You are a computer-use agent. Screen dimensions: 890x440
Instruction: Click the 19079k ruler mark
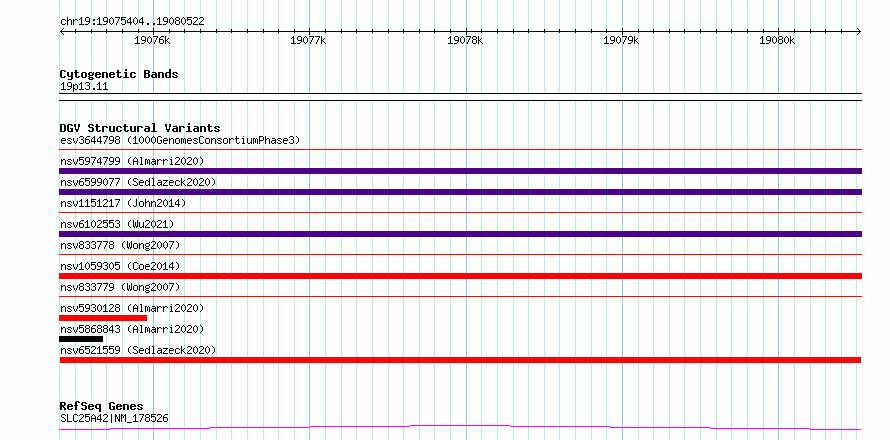click(x=621, y=41)
